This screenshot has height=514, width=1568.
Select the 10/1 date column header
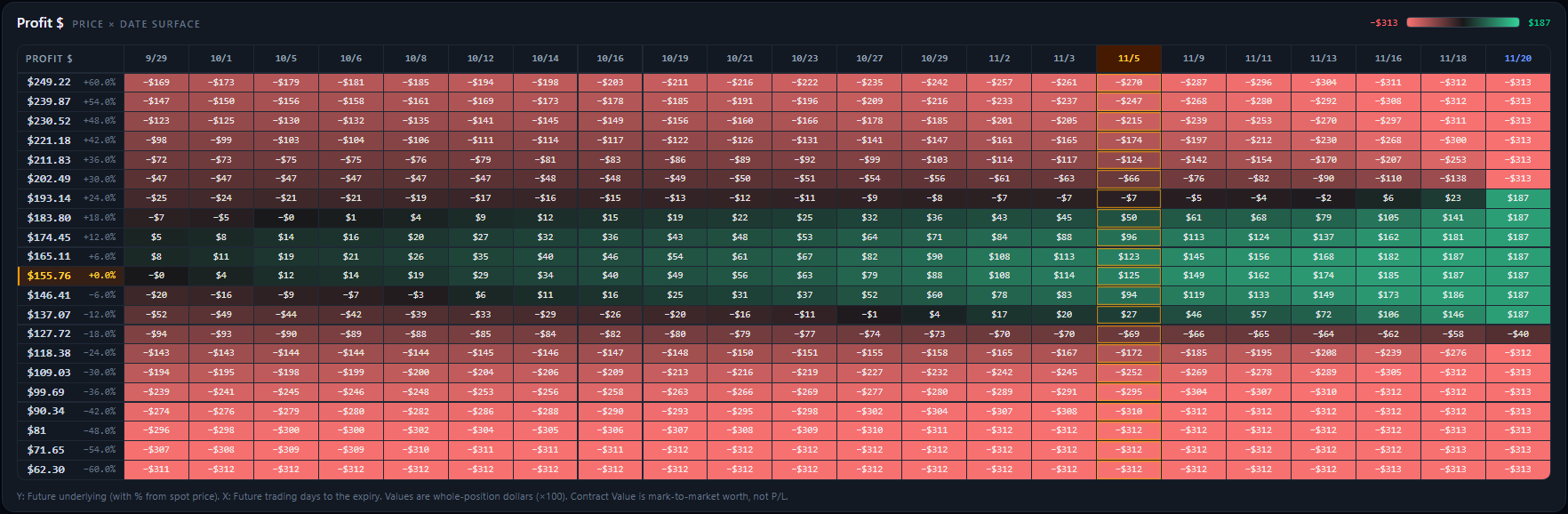point(221,58)
